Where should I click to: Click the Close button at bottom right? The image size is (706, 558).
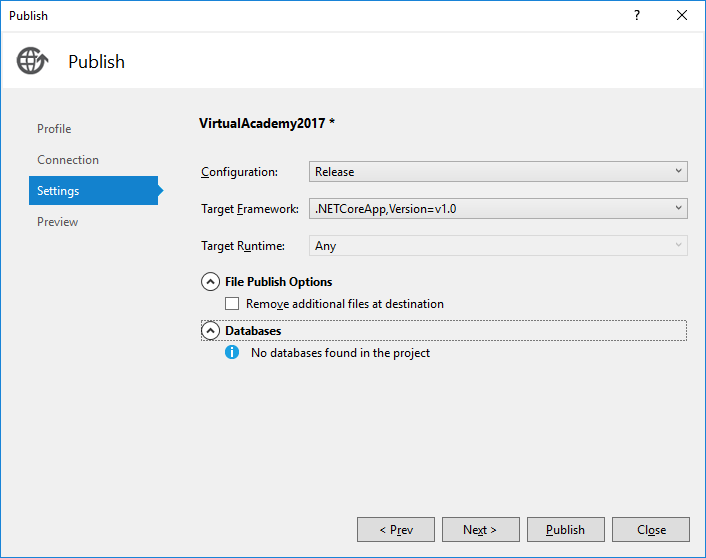(x=651, y=530)
